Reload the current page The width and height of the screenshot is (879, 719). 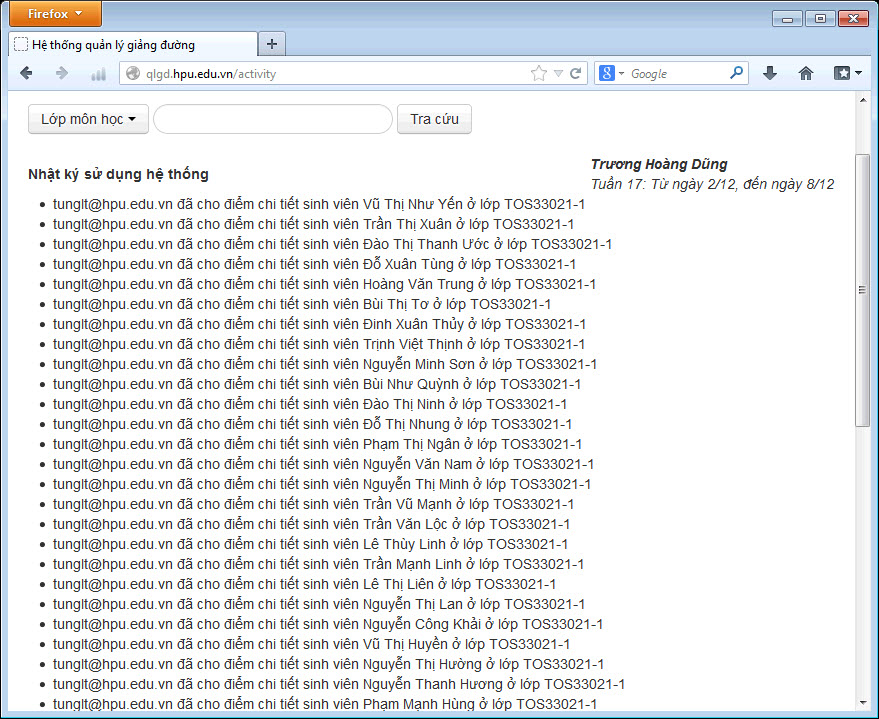tap(576, 73)
